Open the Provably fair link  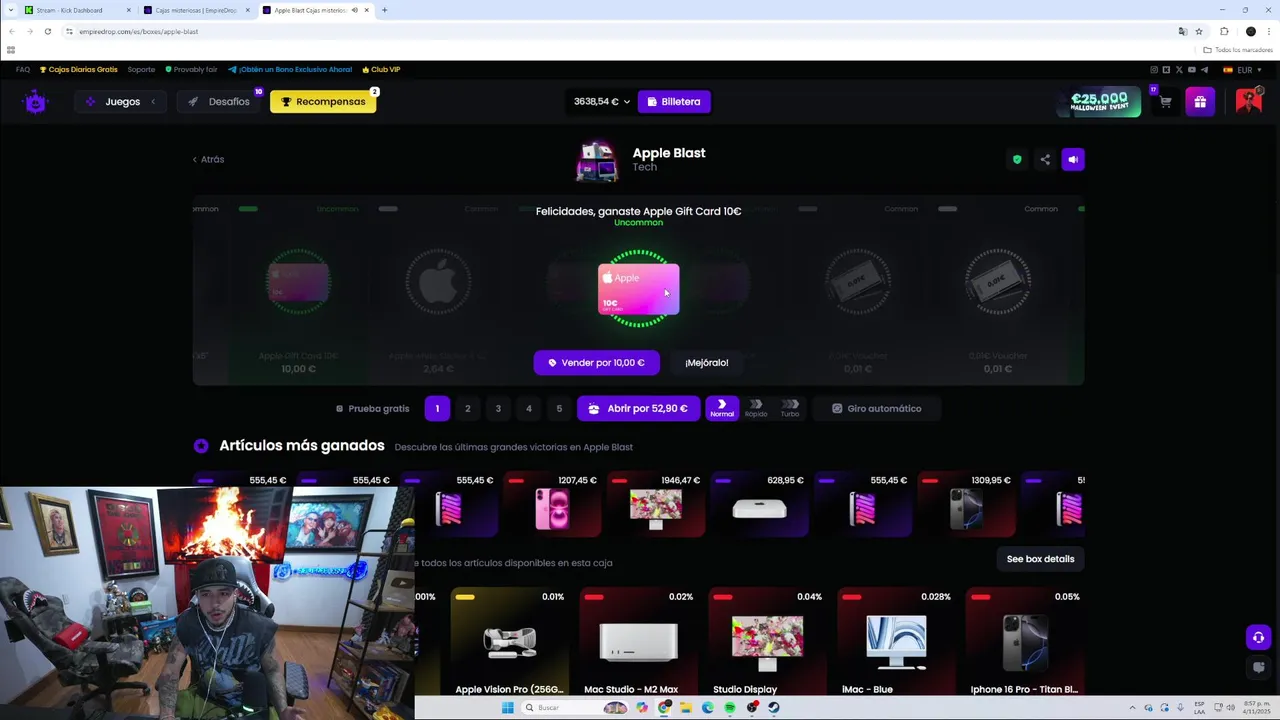[x=191, y=69]
